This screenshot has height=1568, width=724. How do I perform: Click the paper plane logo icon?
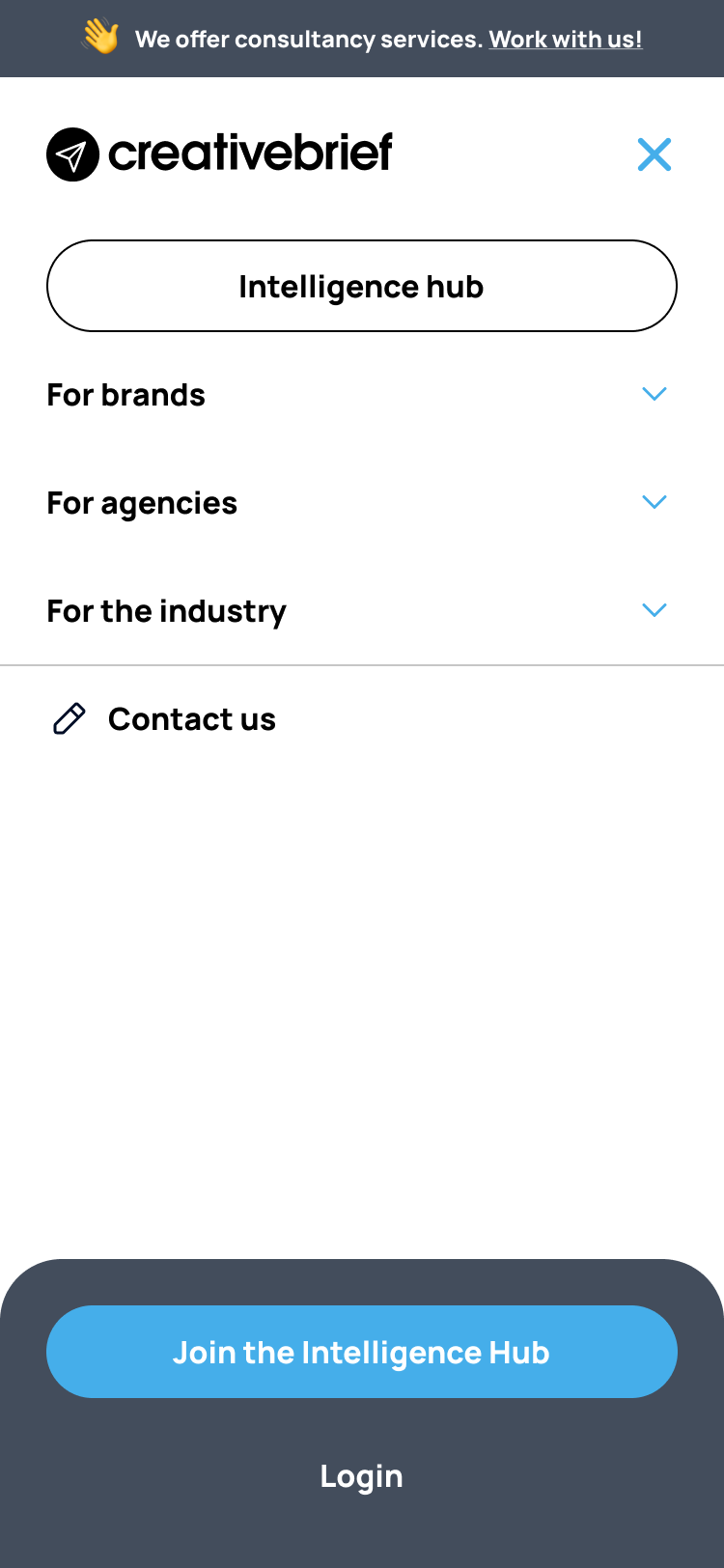tap(72, 154)
